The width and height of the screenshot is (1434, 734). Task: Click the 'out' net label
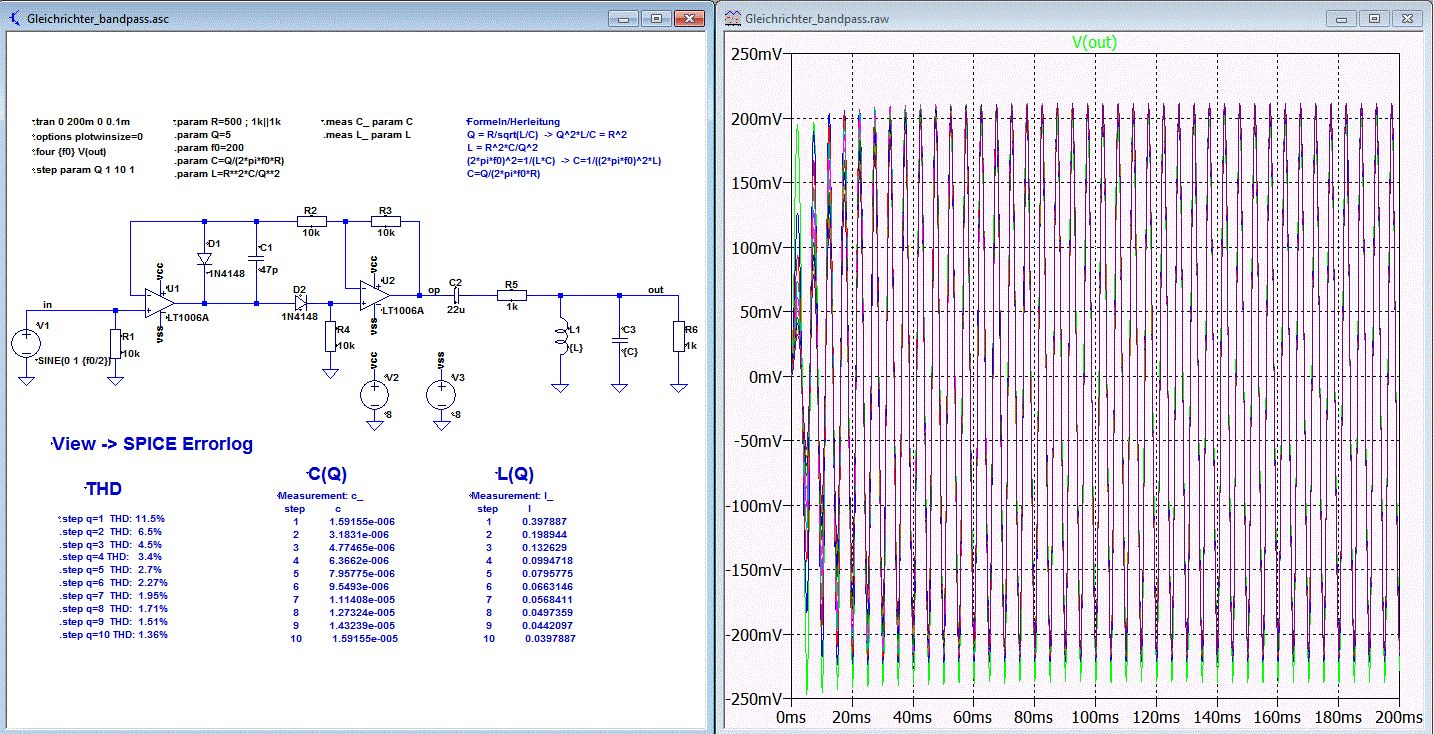(x=655, y=289)
